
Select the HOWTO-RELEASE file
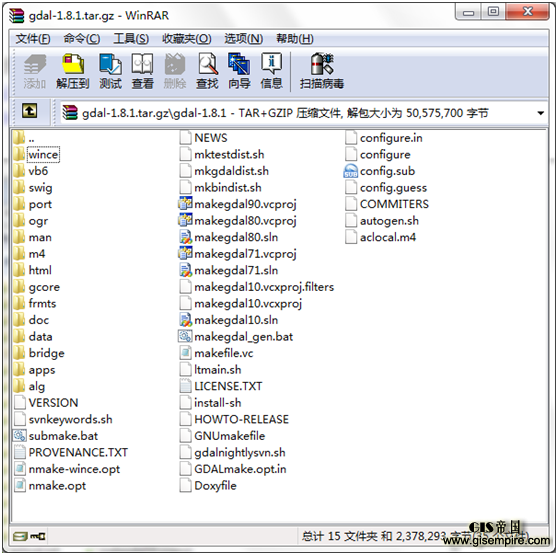234,419
